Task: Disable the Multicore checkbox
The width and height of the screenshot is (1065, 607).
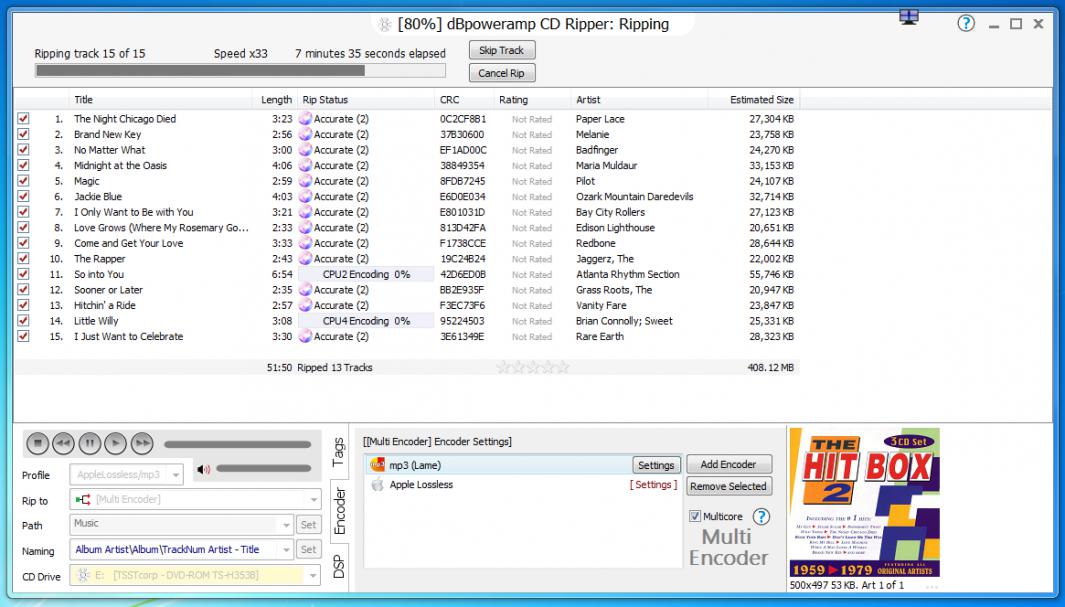Action: pos(696,517)
